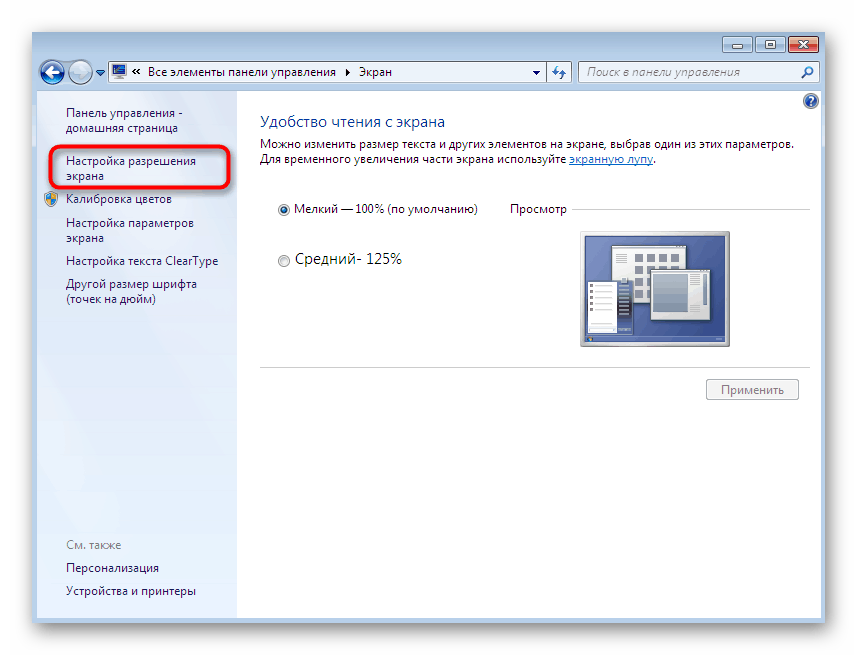Click the UAC shield beside Калибровка цветов
This screenshot has width=857, height=655.
click(50, 199)
